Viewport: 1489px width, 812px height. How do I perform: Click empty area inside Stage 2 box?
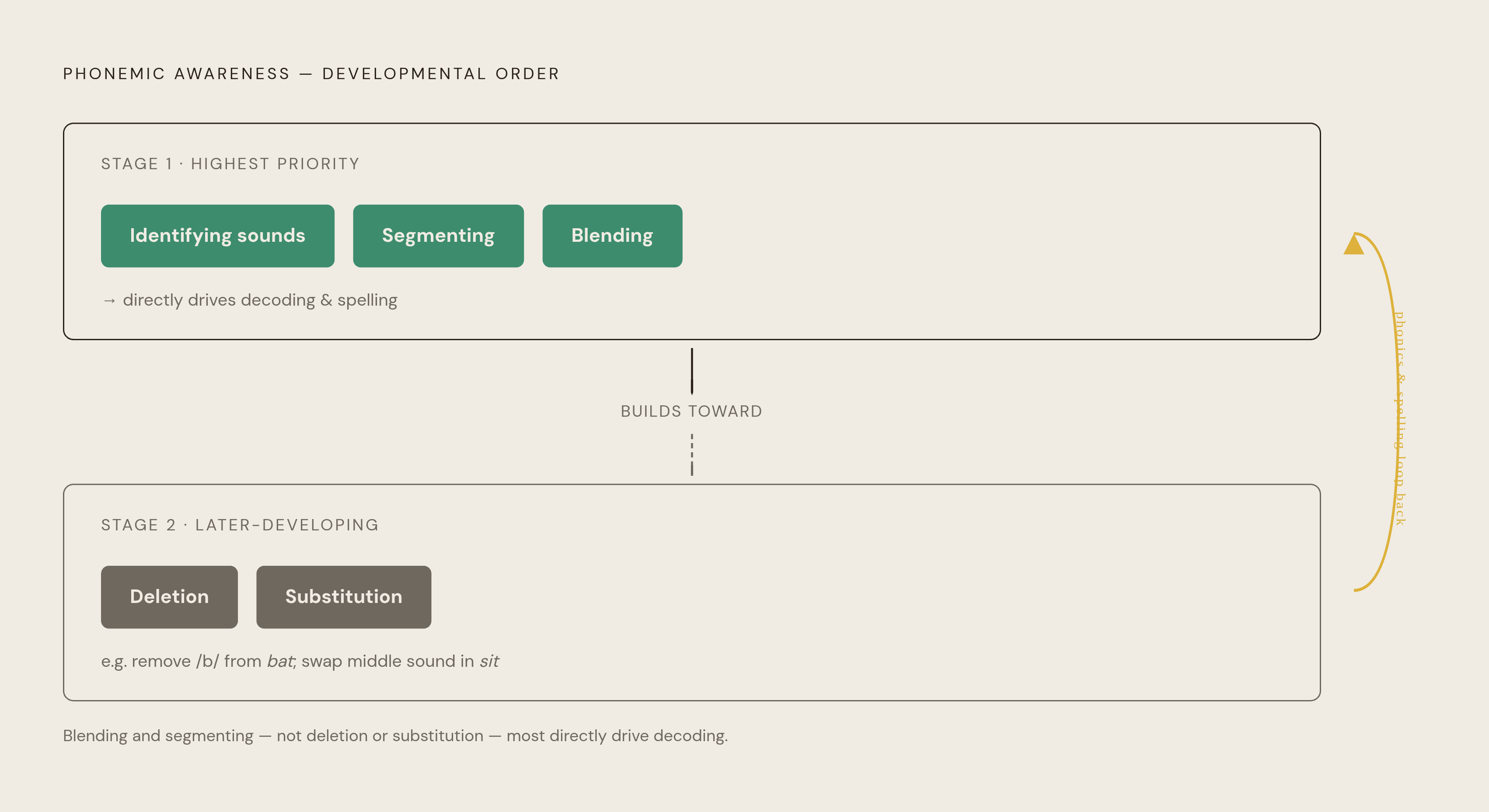click(867, 595)
